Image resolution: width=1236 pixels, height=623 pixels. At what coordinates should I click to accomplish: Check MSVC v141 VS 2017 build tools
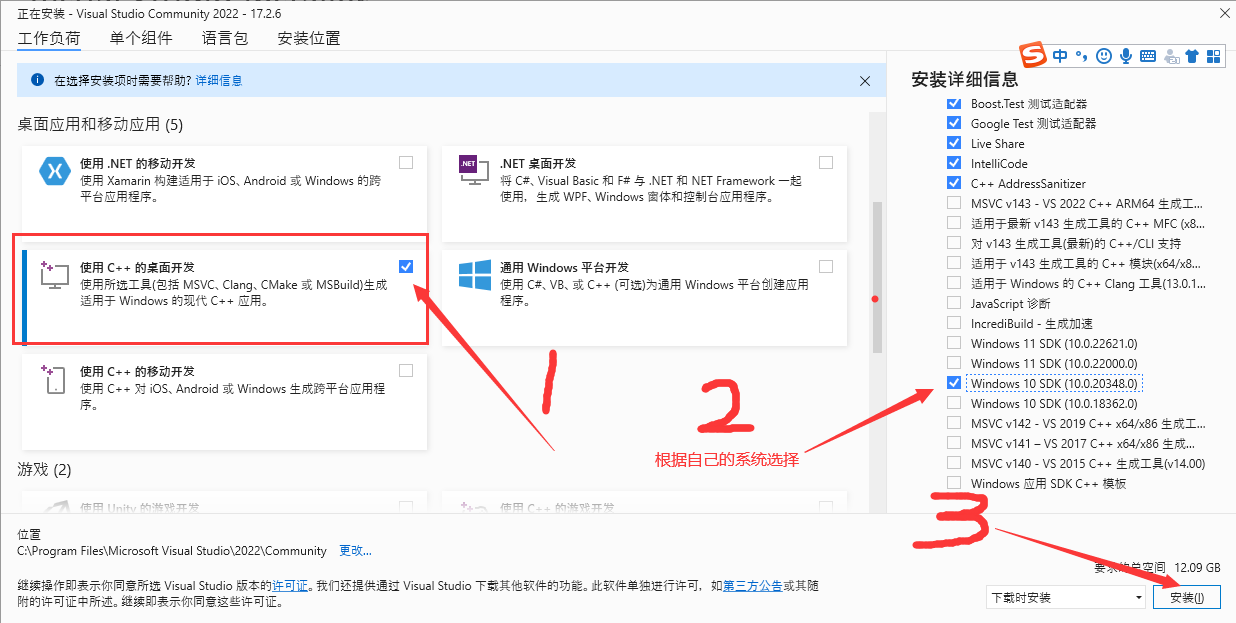953,444
